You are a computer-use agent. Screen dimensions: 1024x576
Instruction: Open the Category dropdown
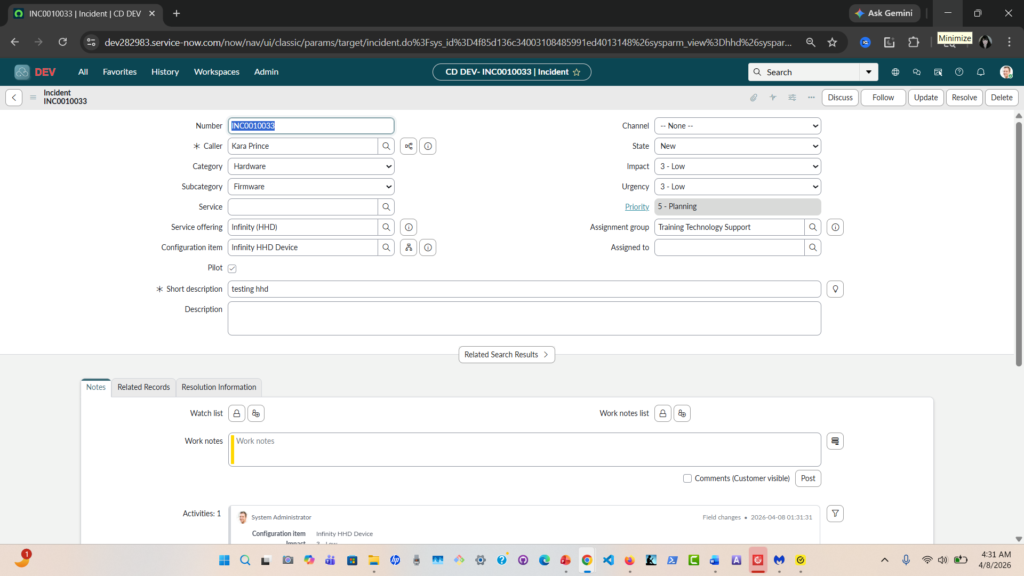click(311, 166)
